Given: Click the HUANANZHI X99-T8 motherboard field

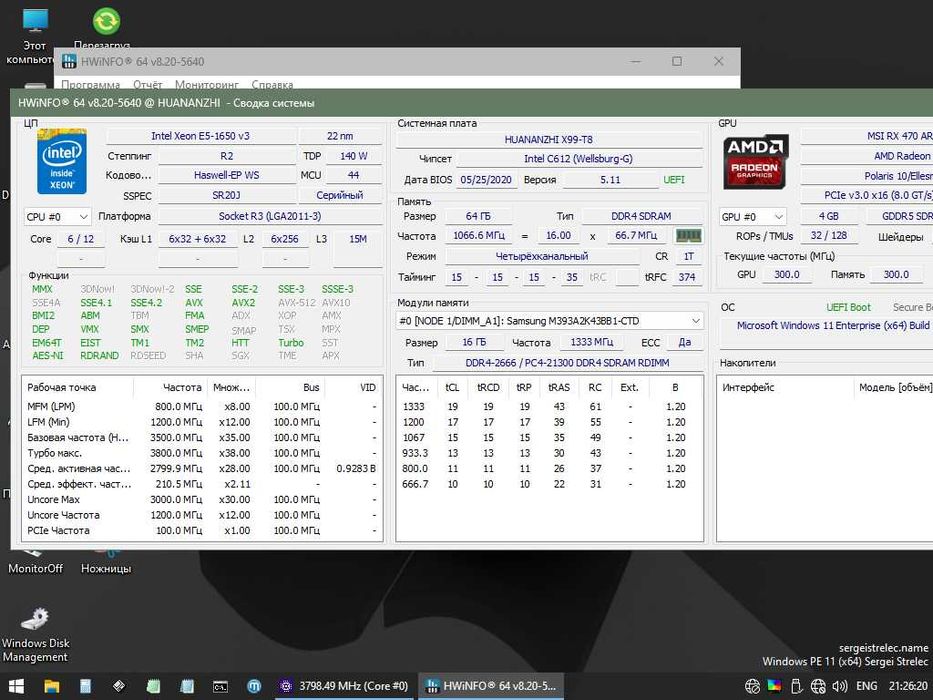Looking at the screenshot, I should tap(549, 139).
